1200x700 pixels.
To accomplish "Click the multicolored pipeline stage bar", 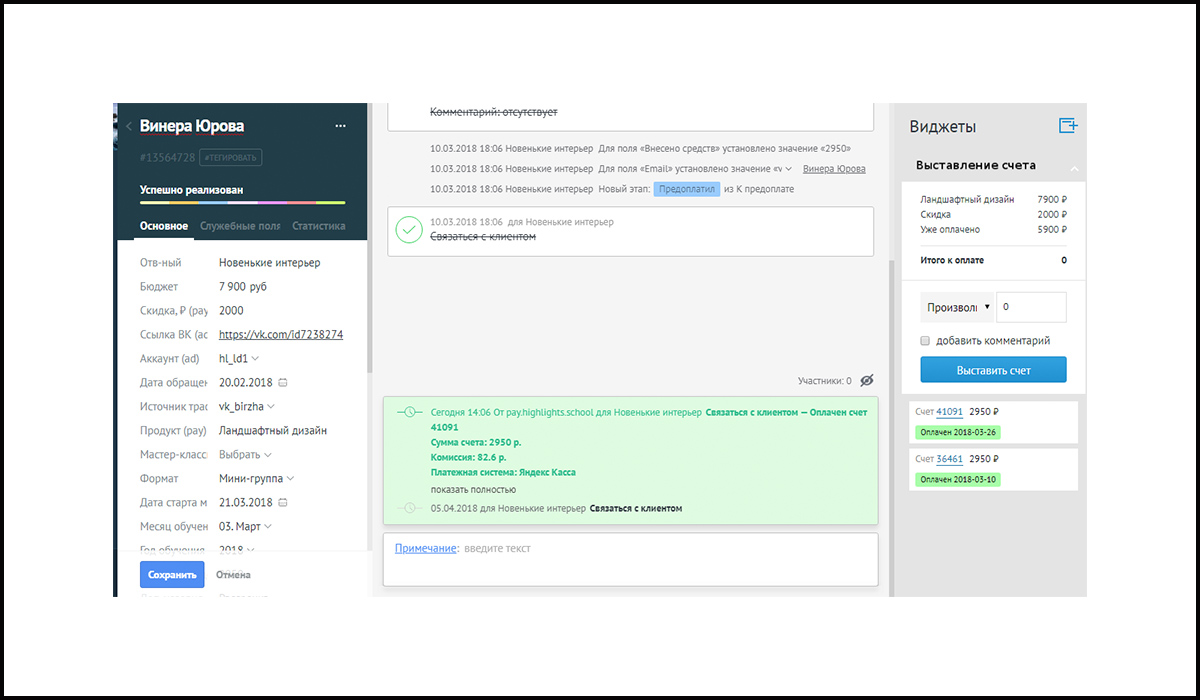I will [242, 203].
